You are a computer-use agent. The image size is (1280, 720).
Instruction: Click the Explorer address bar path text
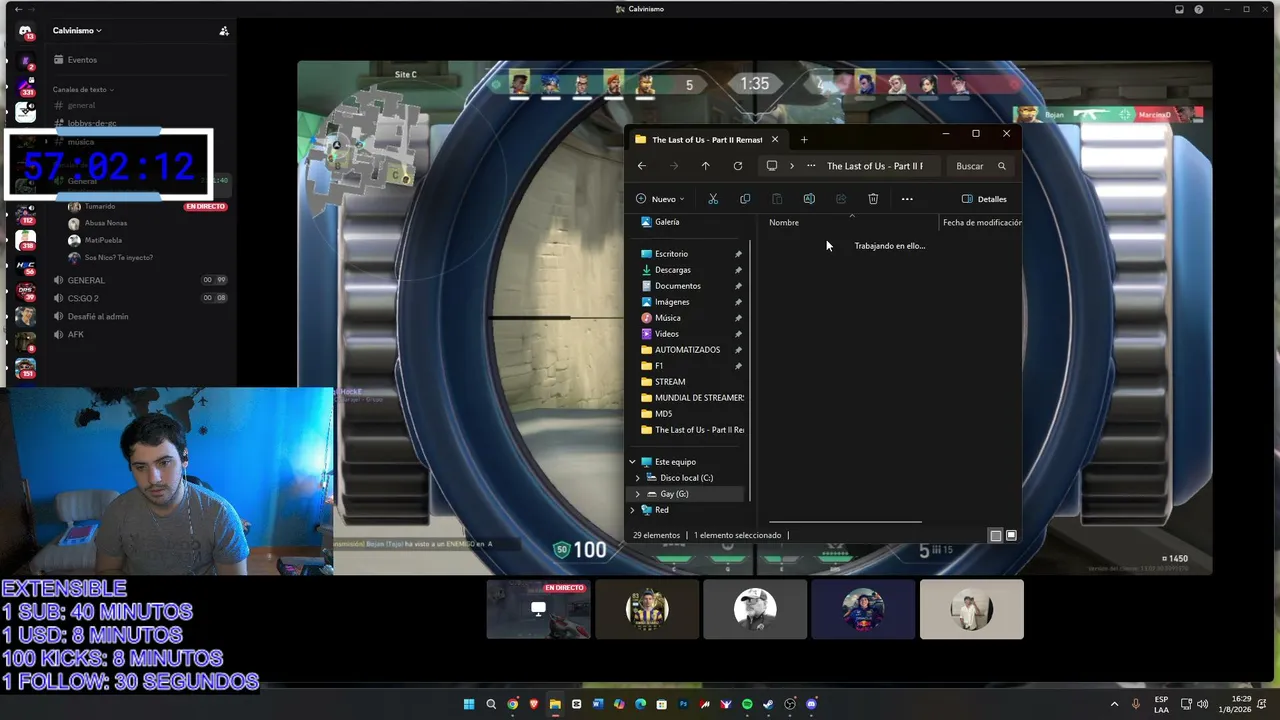(x=875, y=166)
